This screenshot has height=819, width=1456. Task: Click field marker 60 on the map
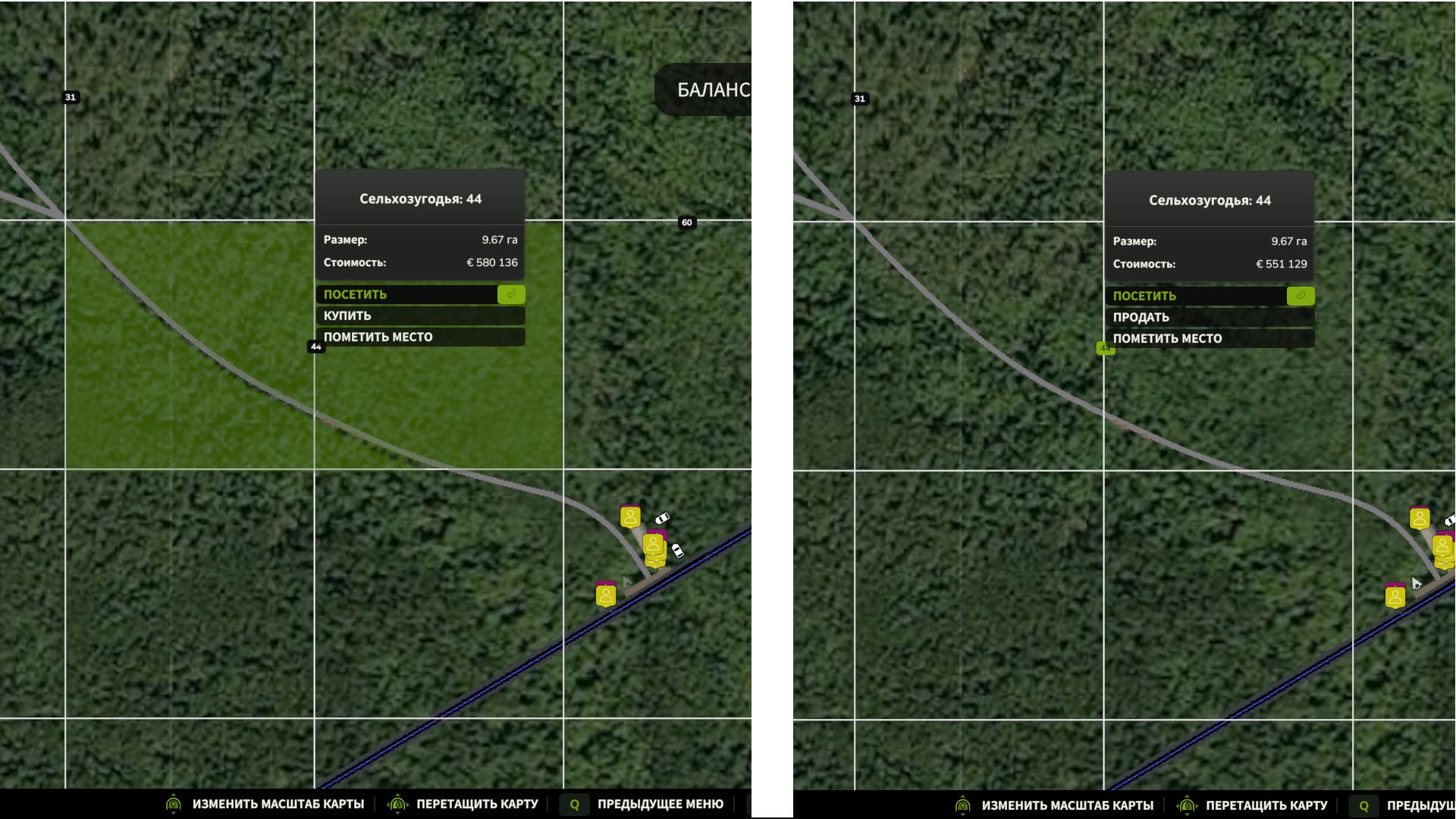(x=686, y=222)
